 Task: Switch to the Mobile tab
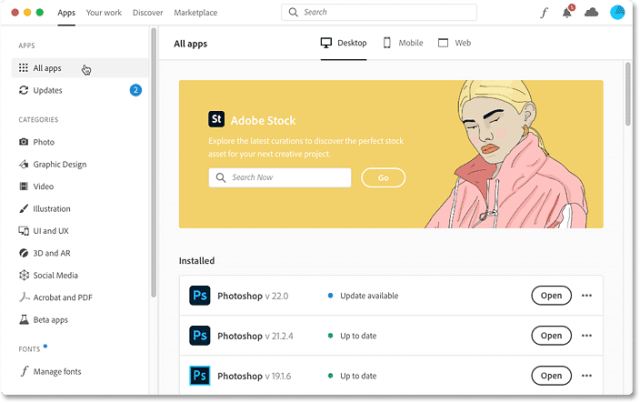coord(403,43)
